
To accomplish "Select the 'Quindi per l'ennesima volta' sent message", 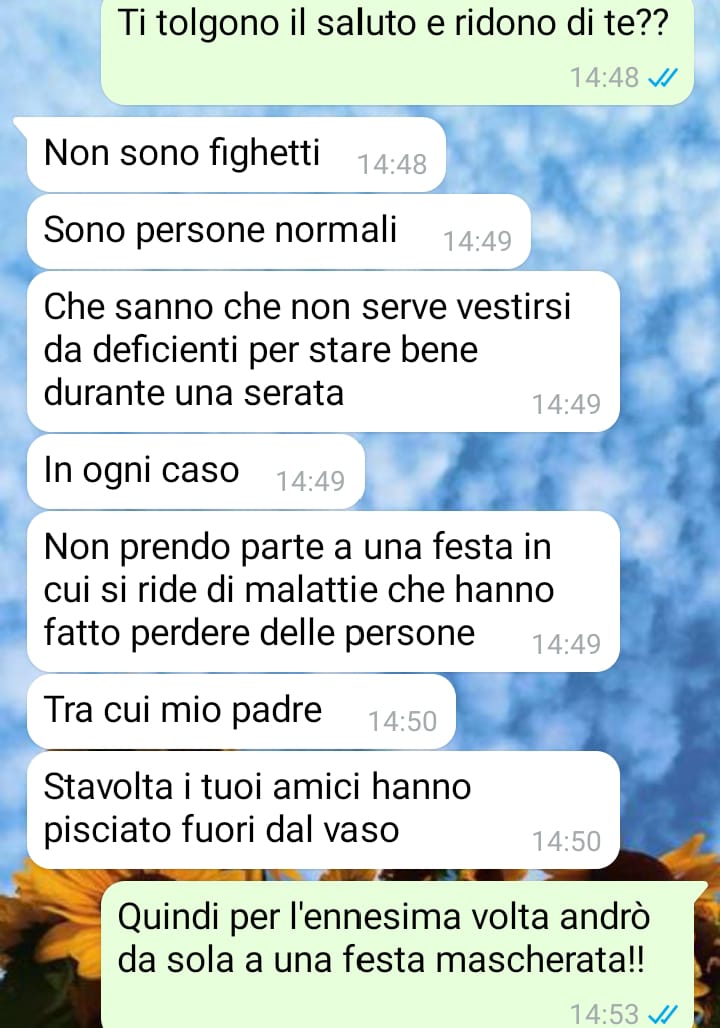I will [397, 955].
